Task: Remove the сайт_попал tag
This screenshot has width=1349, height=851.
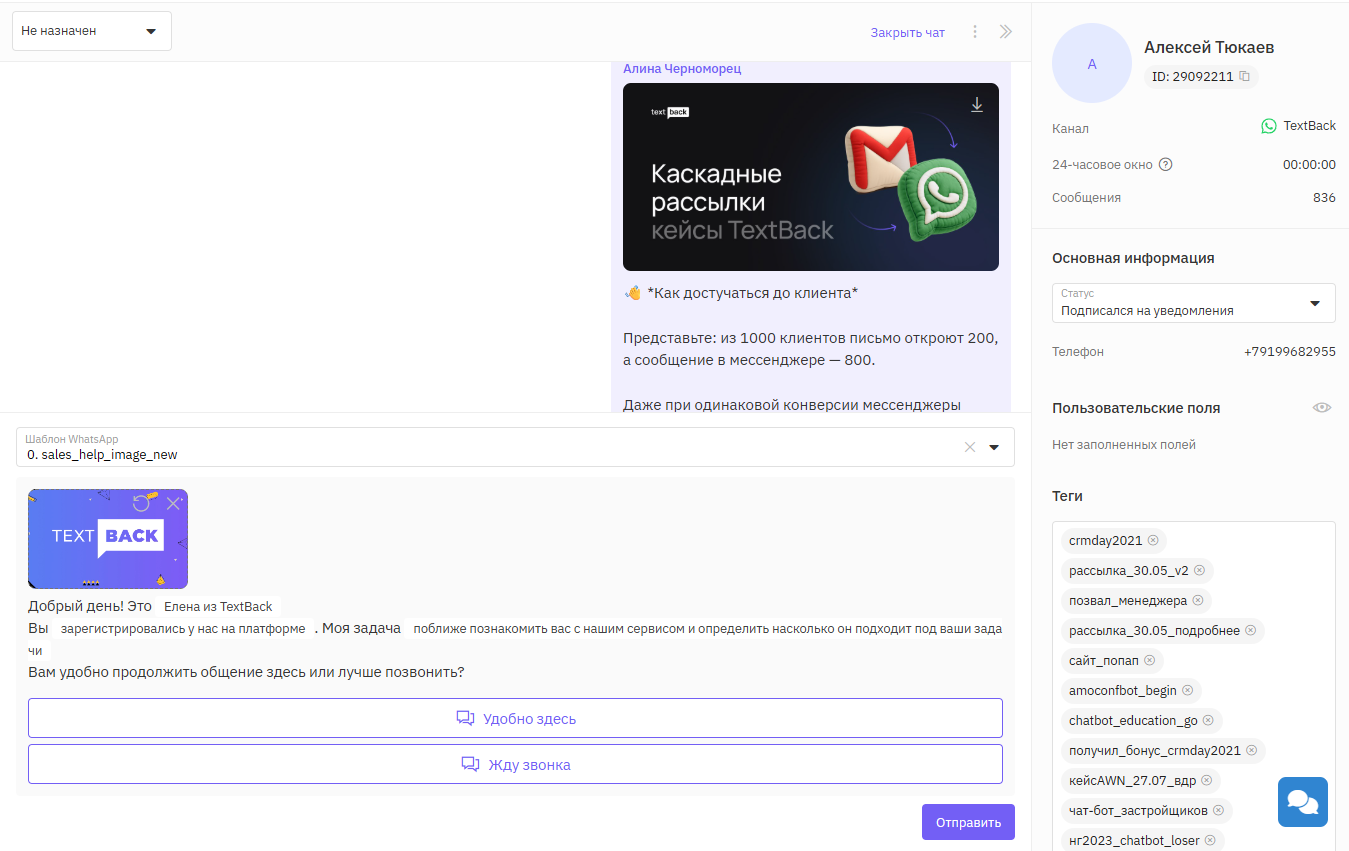Action: [x=1149, y=660]
